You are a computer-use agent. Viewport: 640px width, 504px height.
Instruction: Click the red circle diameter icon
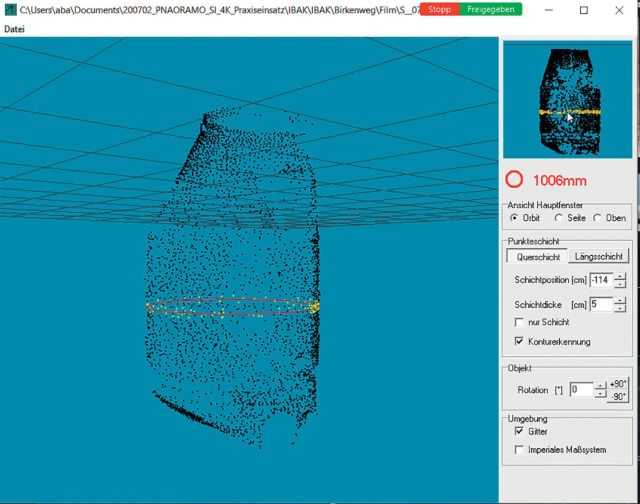(x=514, y=180)
